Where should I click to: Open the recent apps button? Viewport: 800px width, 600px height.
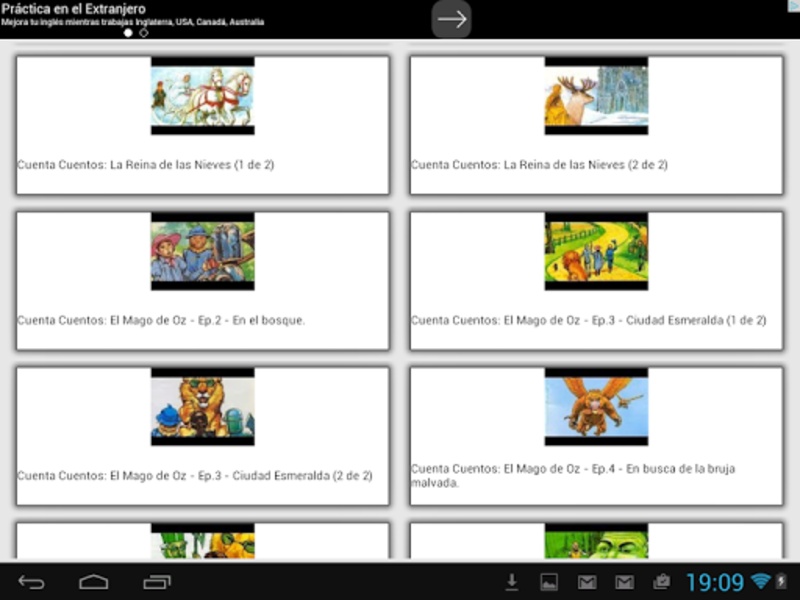(x=157, y=582)
